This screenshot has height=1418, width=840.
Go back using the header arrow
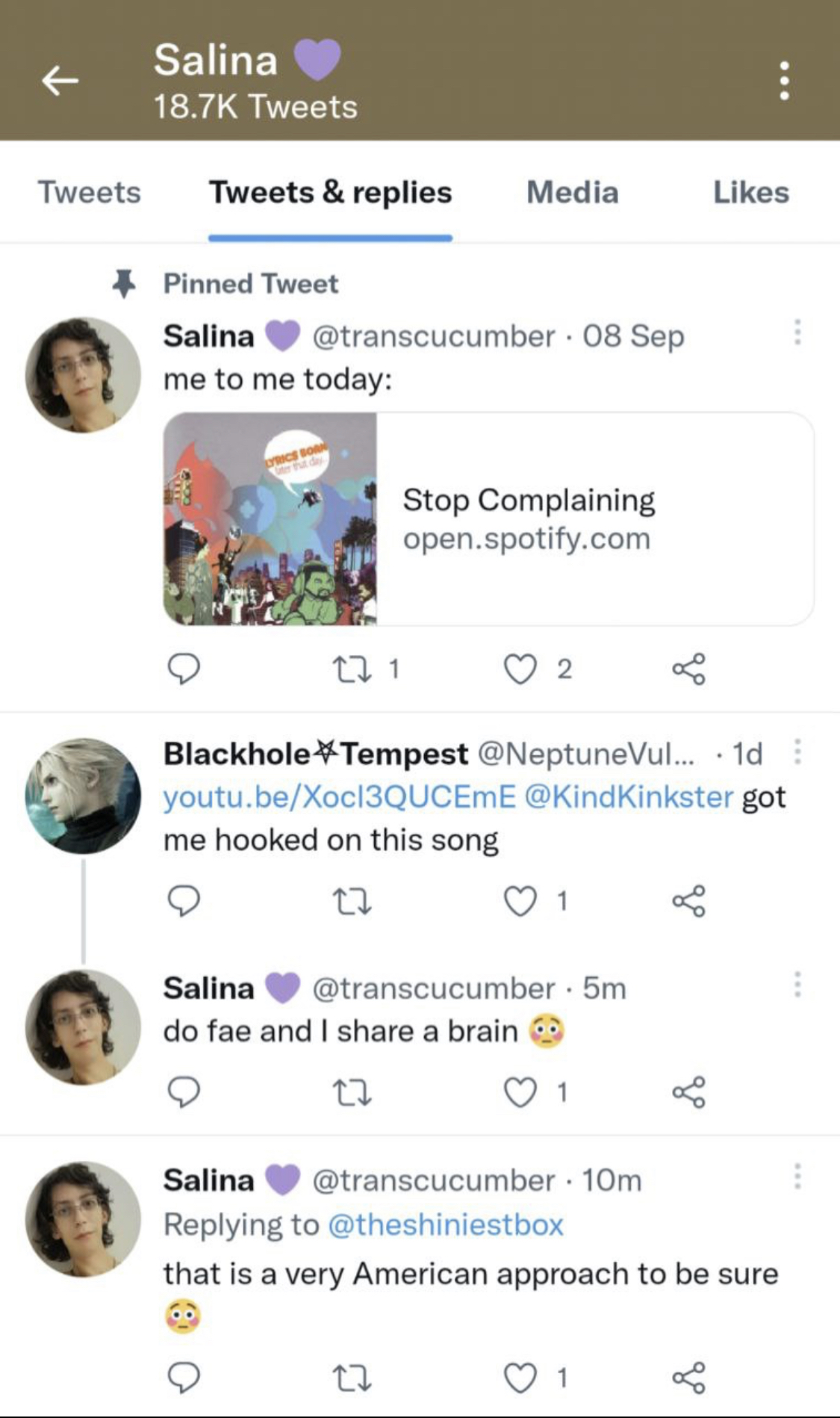[60, 80]
